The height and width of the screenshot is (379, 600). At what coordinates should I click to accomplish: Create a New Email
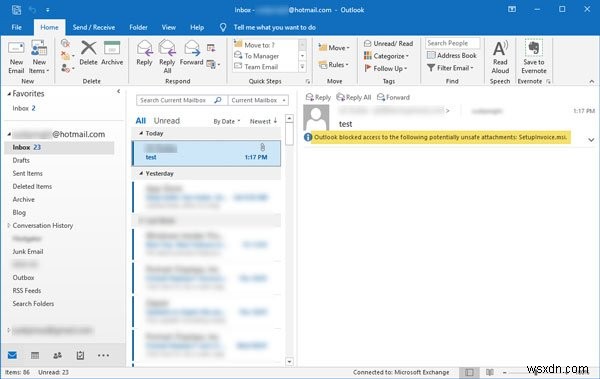[x=16, y=57]
